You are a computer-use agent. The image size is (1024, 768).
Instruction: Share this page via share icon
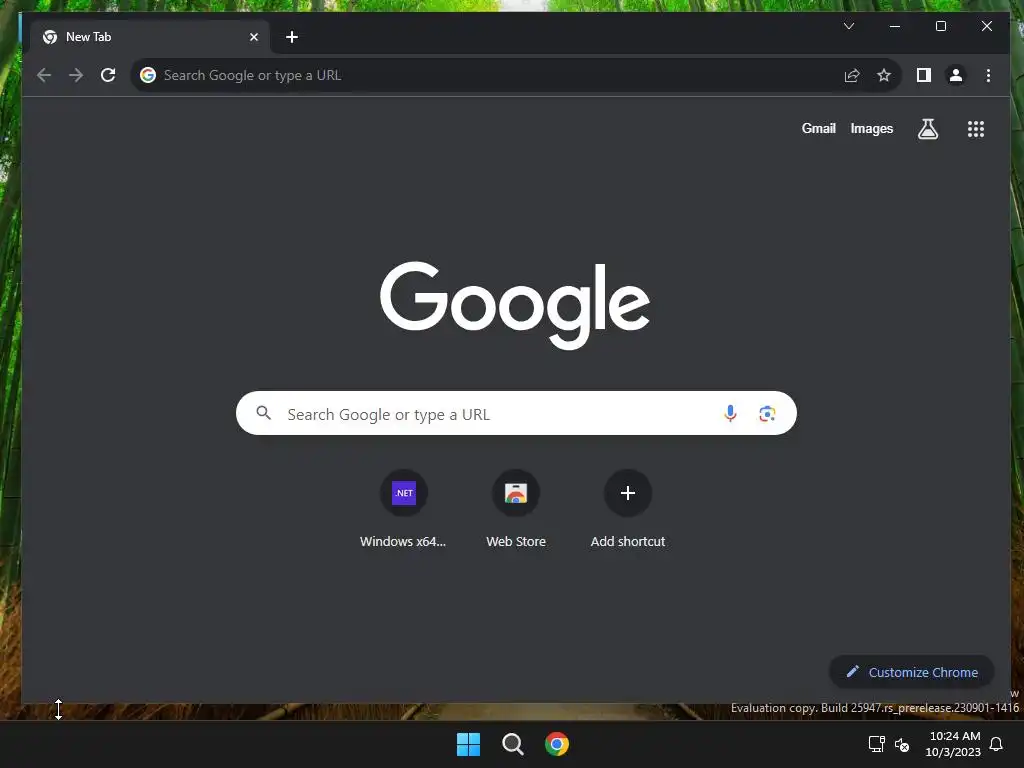852,75
